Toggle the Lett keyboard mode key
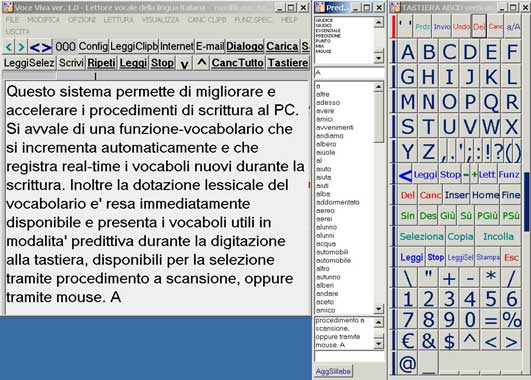531x380 pixels. (487, 175)
